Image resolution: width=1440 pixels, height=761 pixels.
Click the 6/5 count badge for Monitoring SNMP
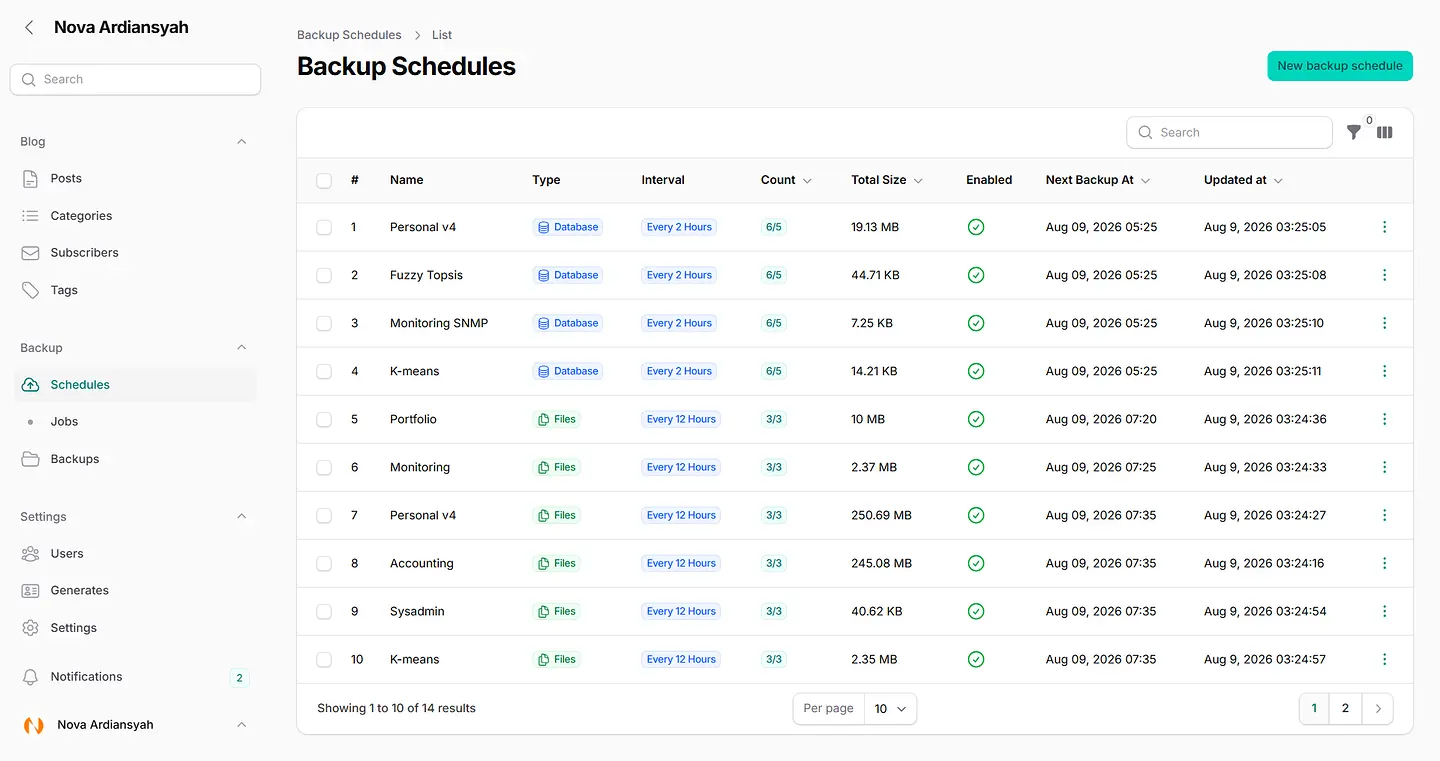pyautogui.click(x=773, y=323)
